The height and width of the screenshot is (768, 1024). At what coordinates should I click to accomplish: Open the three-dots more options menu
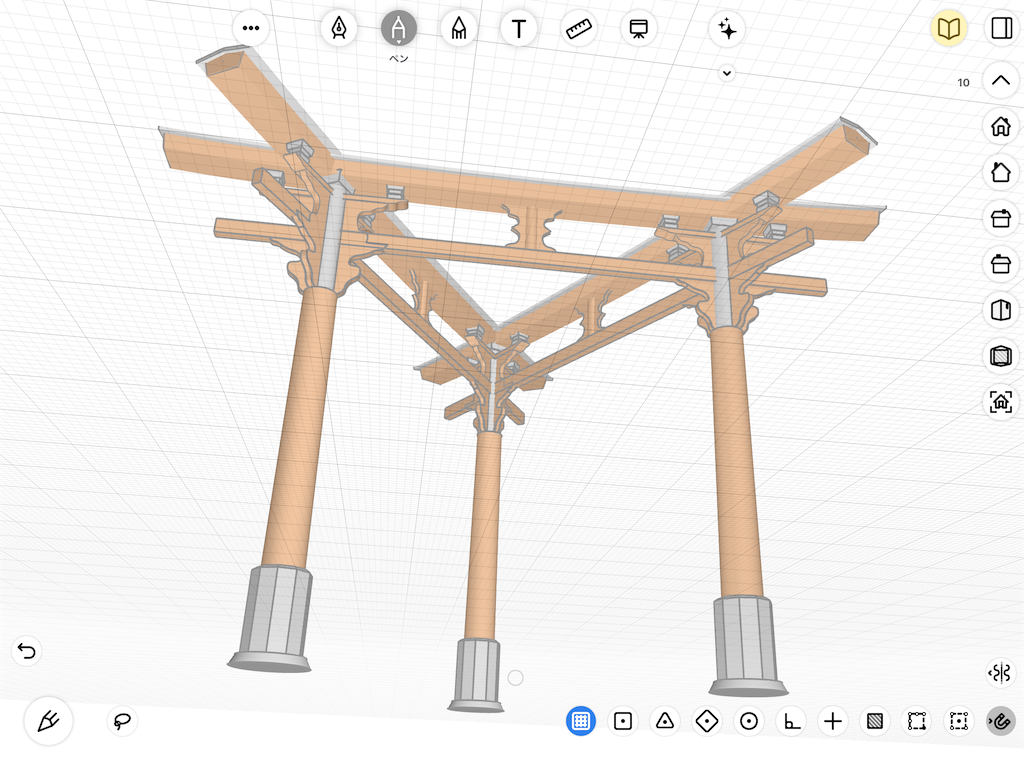(x=251, y=28)
